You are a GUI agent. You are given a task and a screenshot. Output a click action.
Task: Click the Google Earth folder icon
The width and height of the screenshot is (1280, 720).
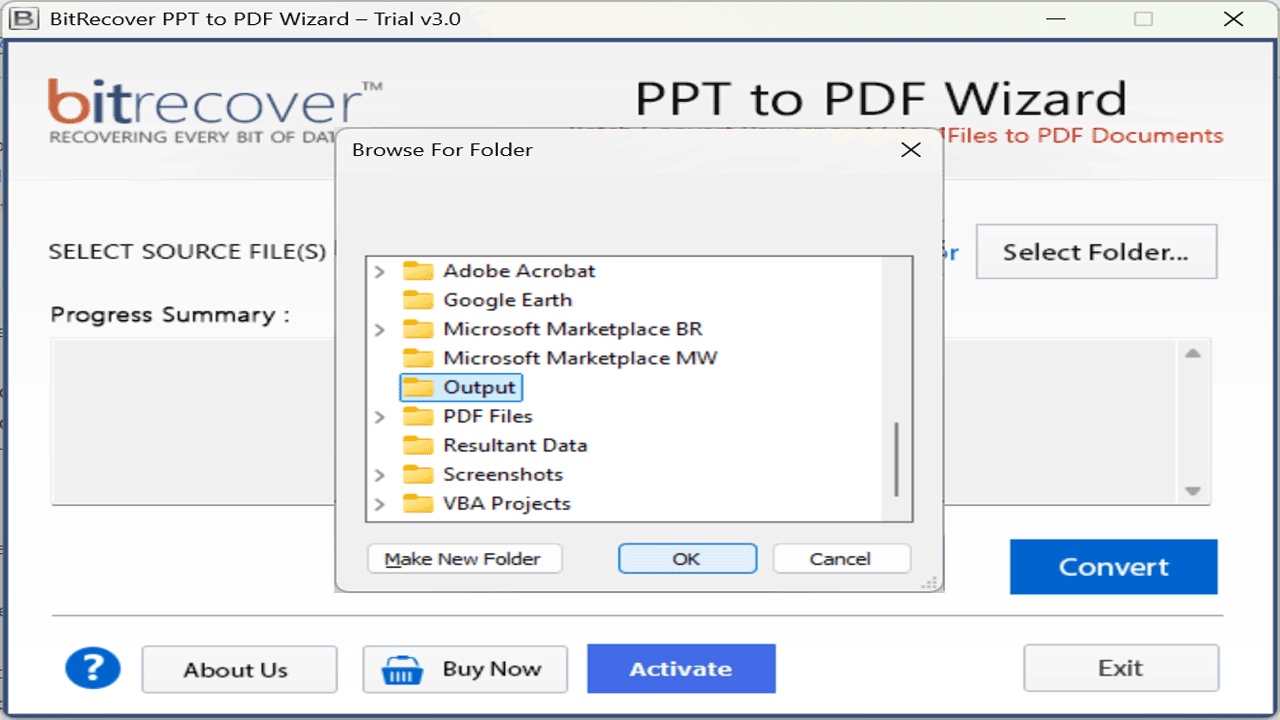(418, 300)
